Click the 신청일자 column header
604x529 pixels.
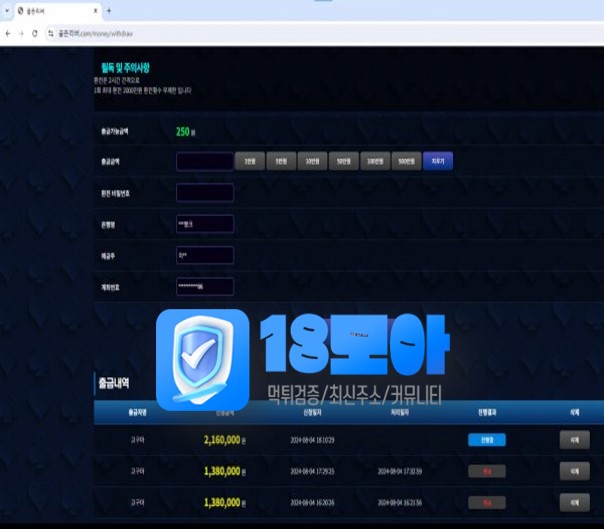[312, 412]
